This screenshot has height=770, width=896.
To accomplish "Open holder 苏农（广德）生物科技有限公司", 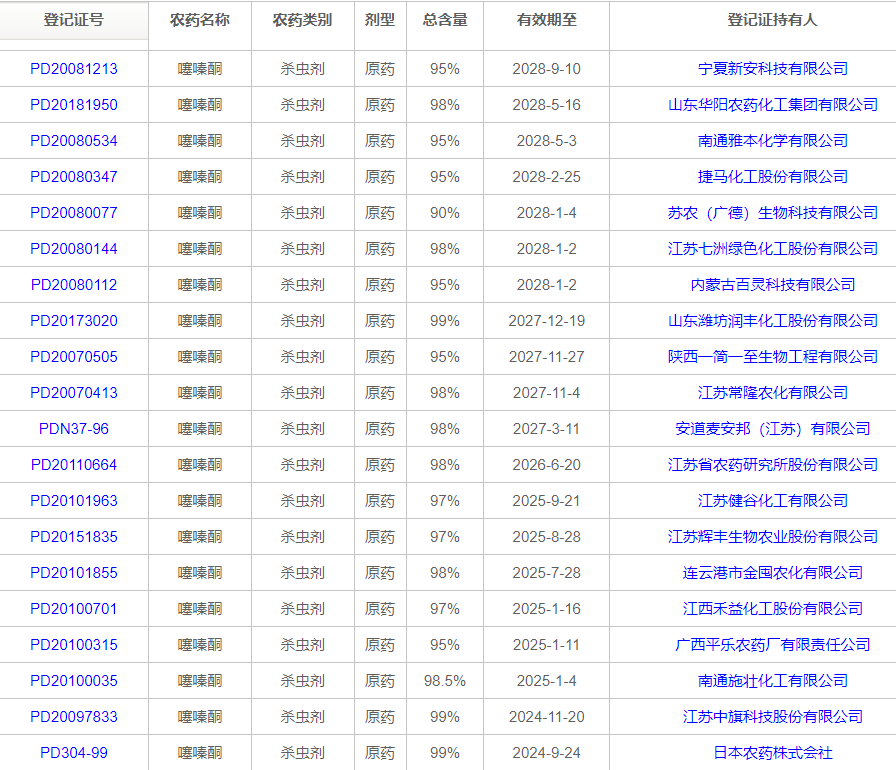I will (773, 213).
